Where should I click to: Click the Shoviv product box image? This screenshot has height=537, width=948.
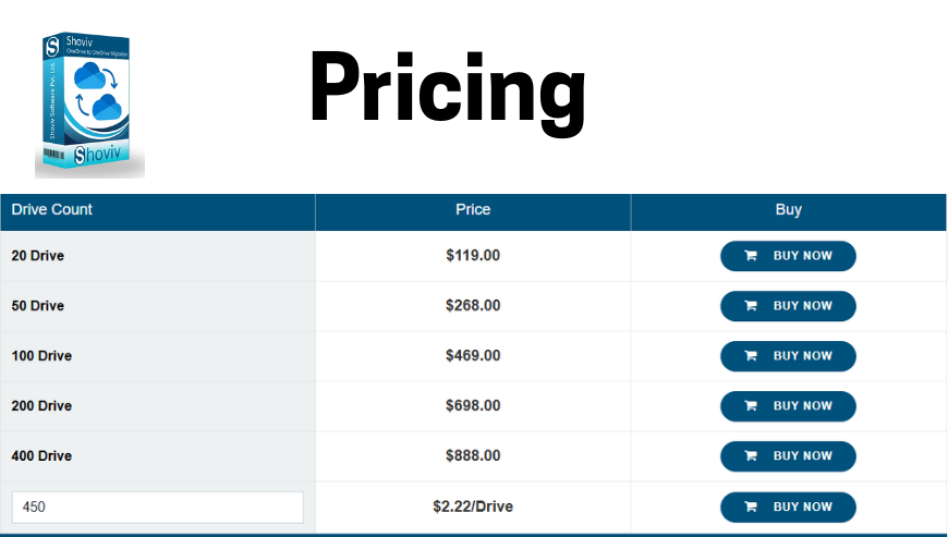(x=88, y=103)
